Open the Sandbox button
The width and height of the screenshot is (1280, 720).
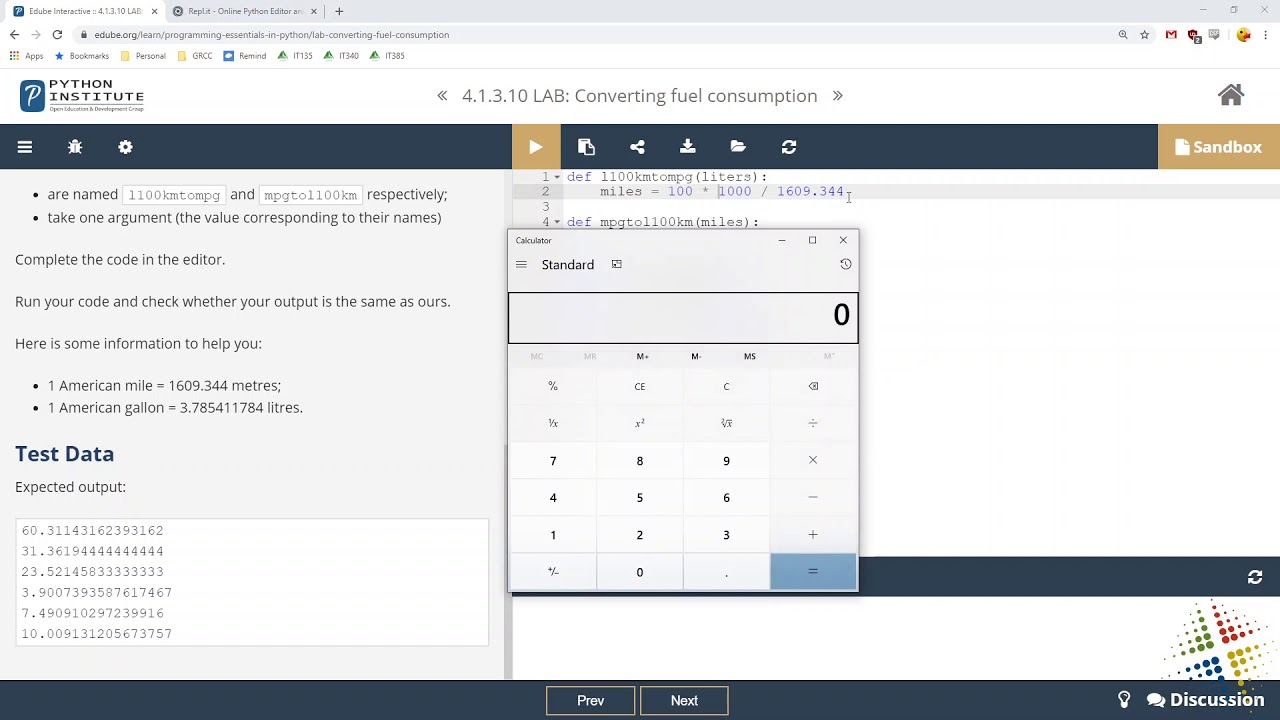(x=1218, y=147)
